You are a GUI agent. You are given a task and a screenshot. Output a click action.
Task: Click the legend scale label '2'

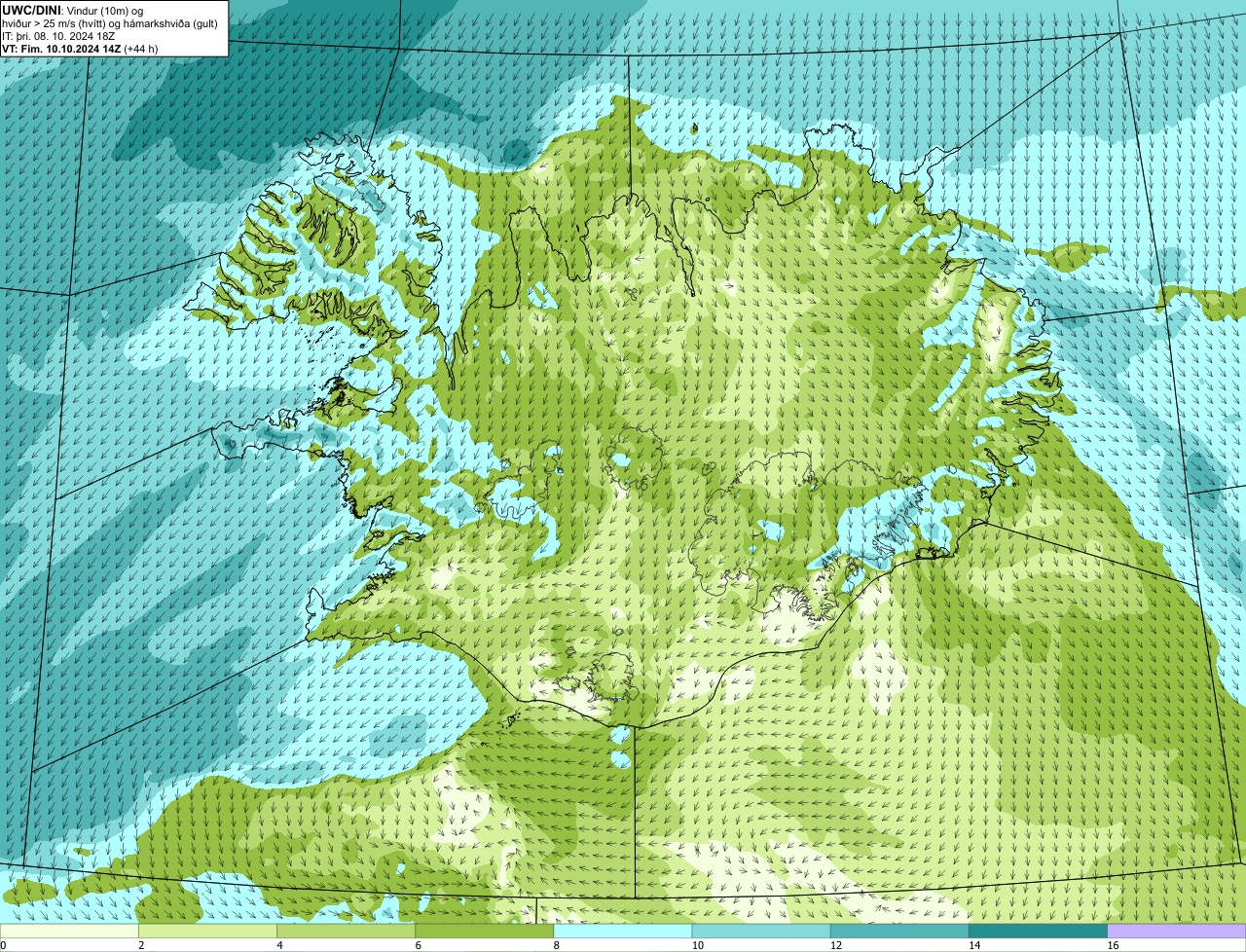pos(141,945)
